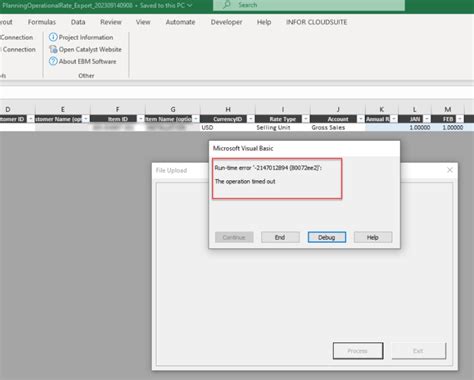
Task: Open the Customer ID filter dropdown
Action: [31, 119]
